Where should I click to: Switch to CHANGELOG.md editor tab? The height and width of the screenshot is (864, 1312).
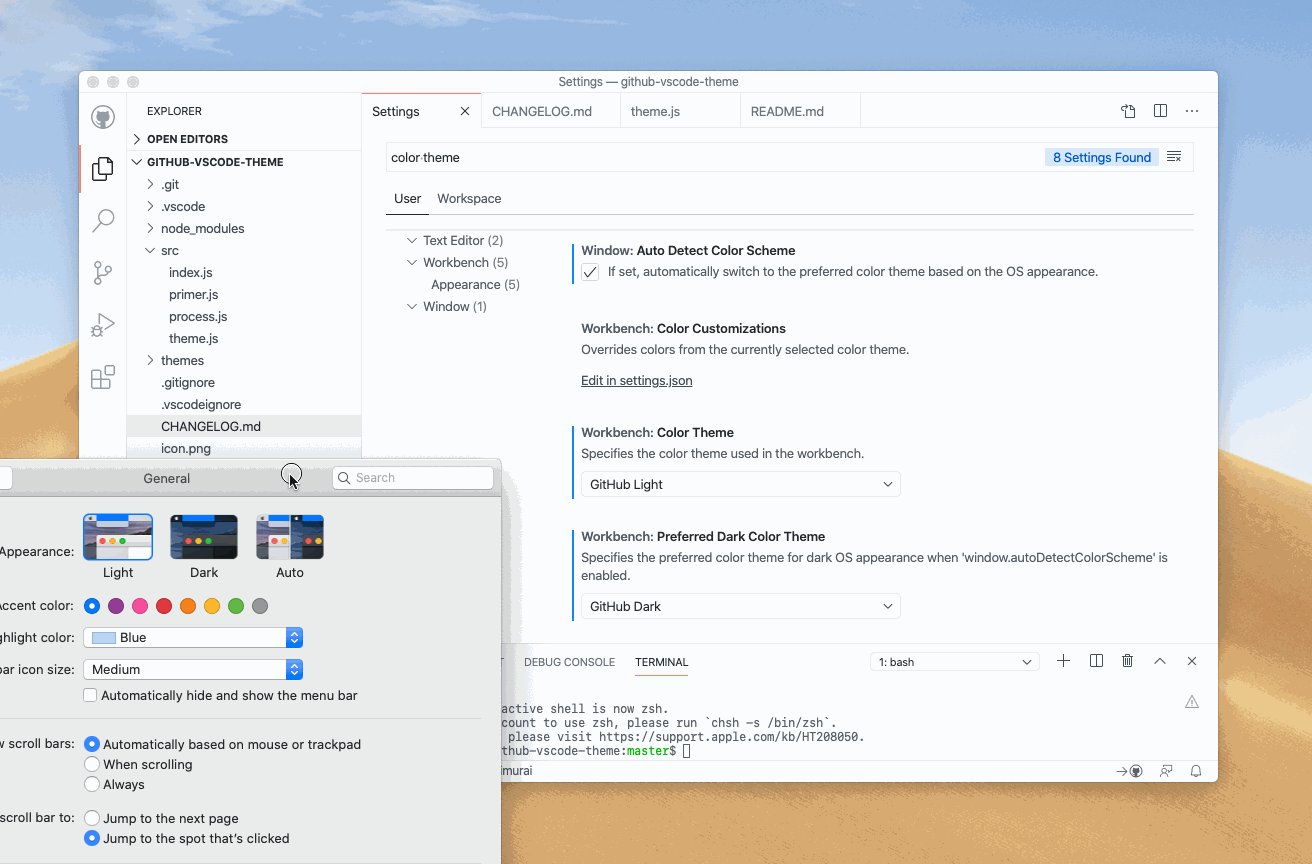(x=550, y=111)
